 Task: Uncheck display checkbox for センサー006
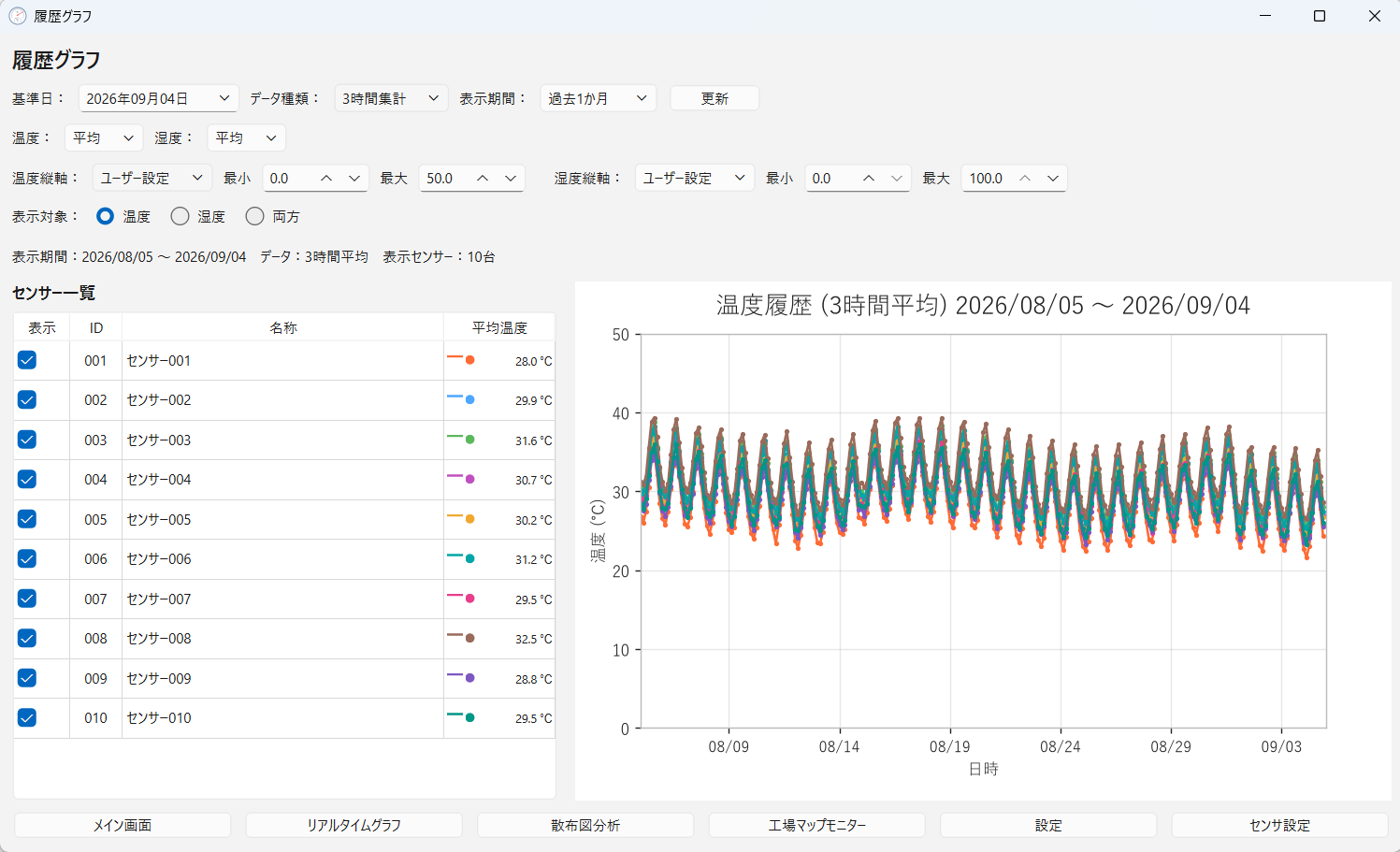[27, 558]
